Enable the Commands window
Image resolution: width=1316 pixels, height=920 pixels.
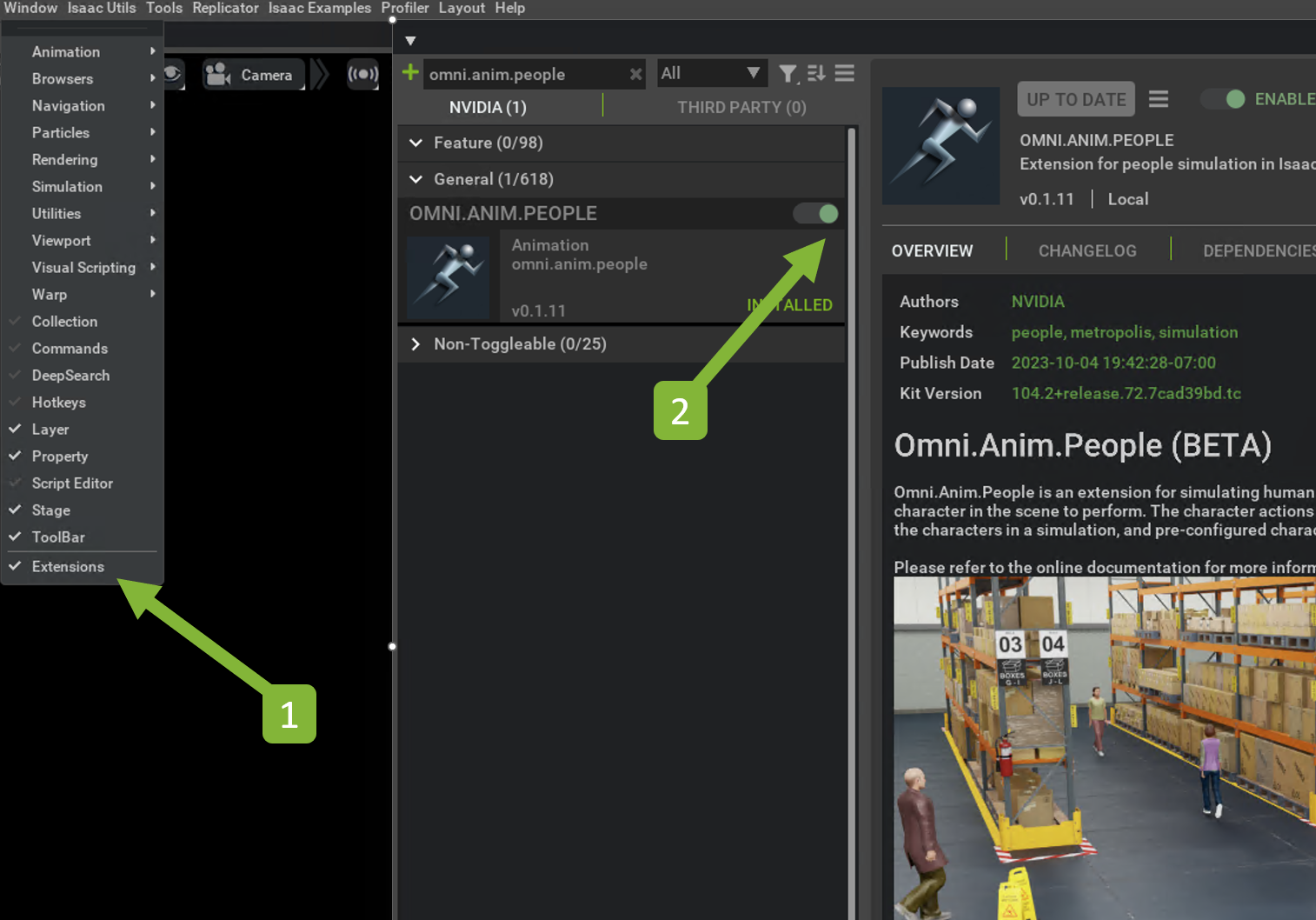click(x=82, y=349)
